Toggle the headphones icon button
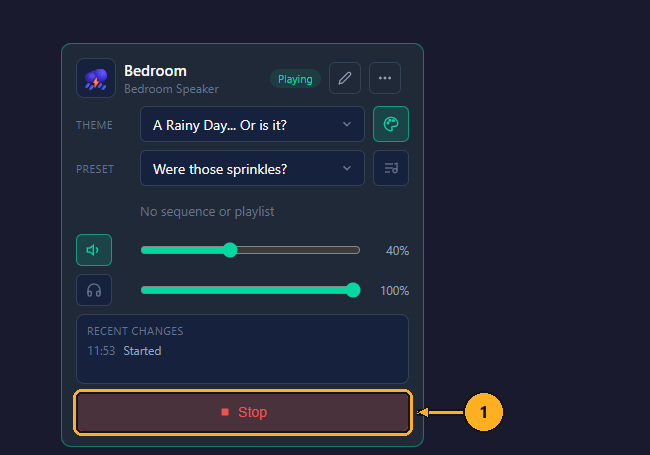The width and height of the screenshot is (650, 455). [x=94, y=290]
